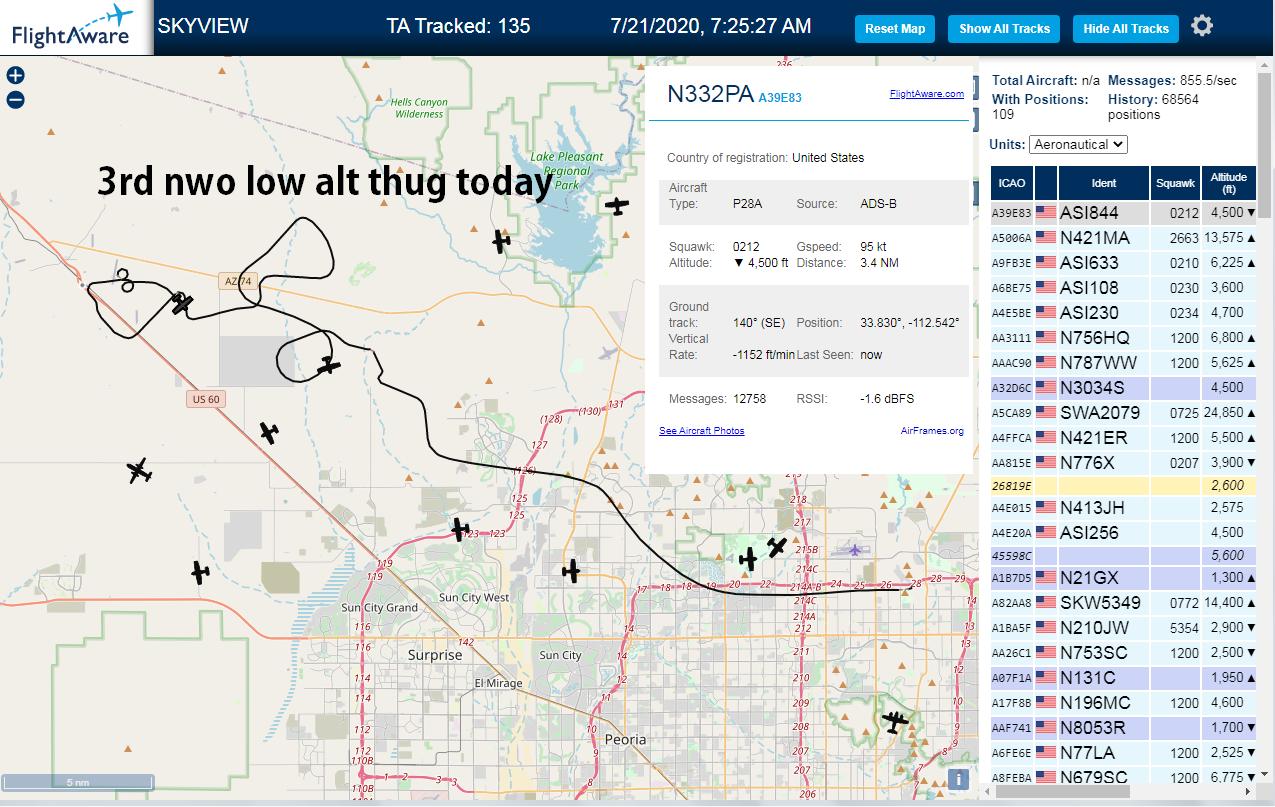Zoom out the map with minus icon
This screenshot has width=1275, height=807.
(15, 100)
